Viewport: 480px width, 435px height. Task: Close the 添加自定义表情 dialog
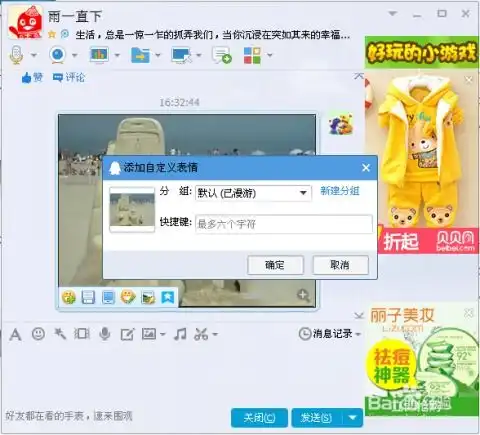366,168
